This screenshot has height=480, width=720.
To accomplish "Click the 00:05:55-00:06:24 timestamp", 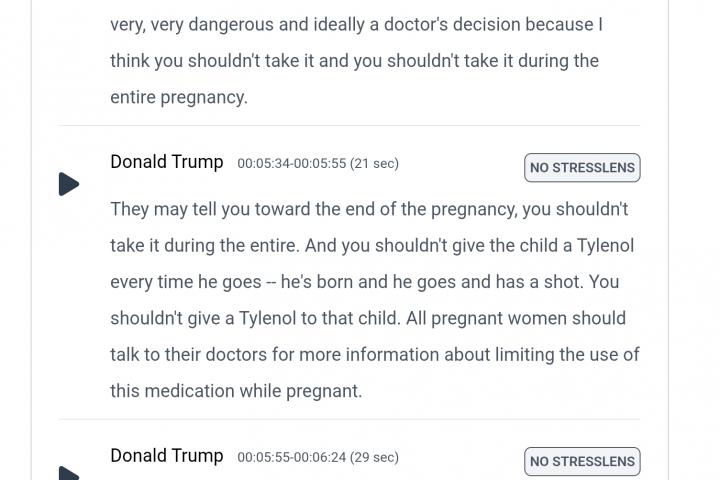I will coord(292,457).
